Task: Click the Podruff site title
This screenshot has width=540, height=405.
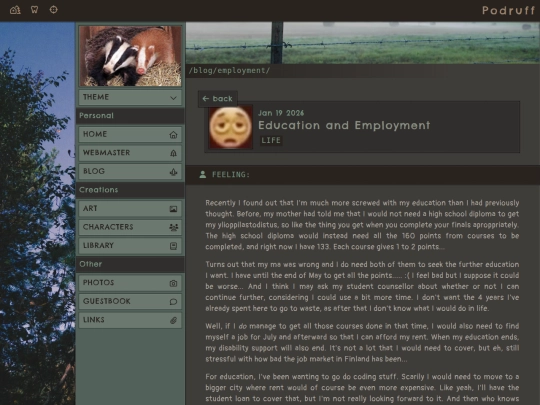Action: click(508, 10)
